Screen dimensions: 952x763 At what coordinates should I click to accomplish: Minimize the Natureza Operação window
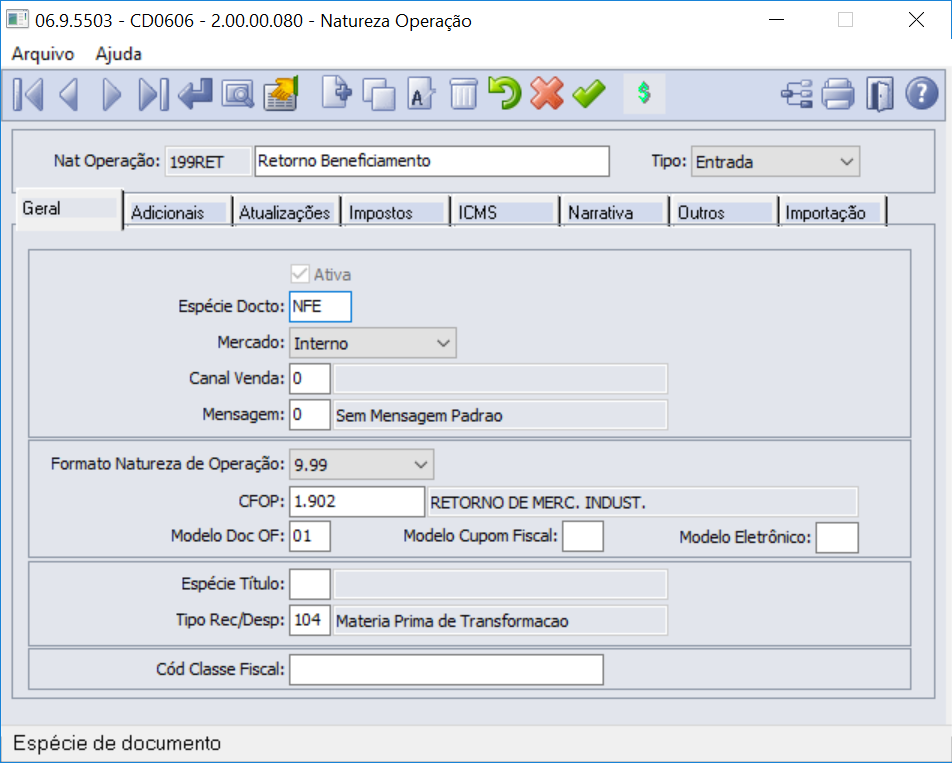pyautogui.click(x=777, y=20)
